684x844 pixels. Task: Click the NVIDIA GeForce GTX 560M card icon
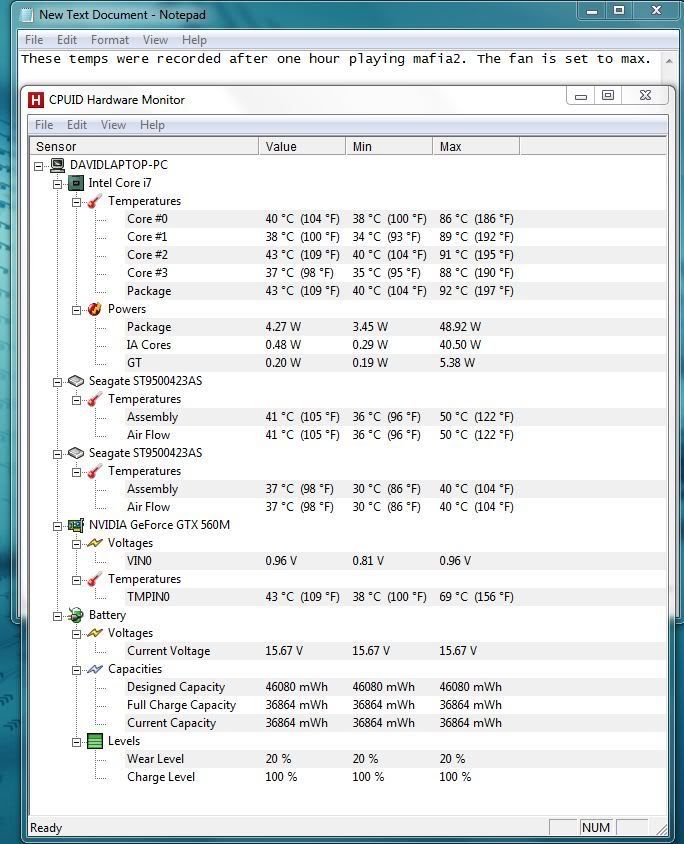tap(76, 525)
